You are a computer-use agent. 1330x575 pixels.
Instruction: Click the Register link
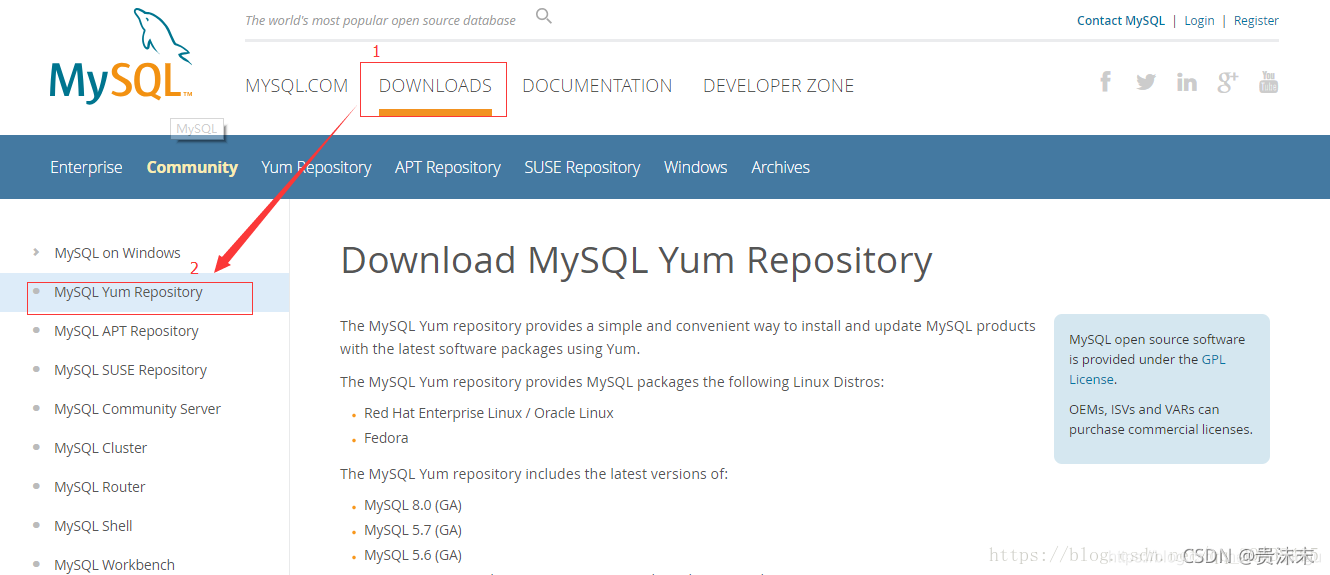1256,20
